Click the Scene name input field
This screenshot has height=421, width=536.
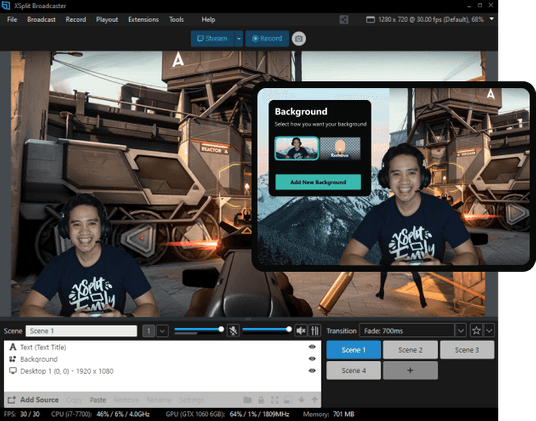81,331
